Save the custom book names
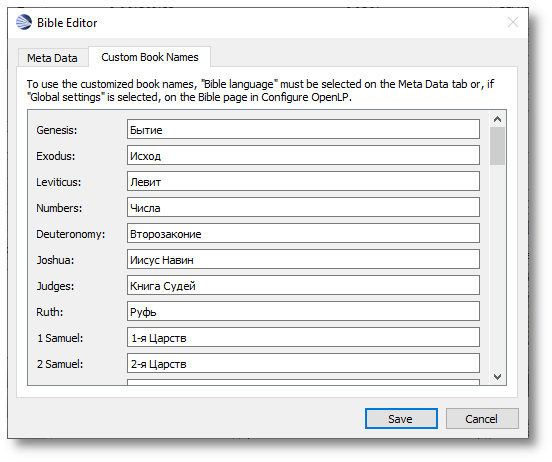 (x=401, y=418)
